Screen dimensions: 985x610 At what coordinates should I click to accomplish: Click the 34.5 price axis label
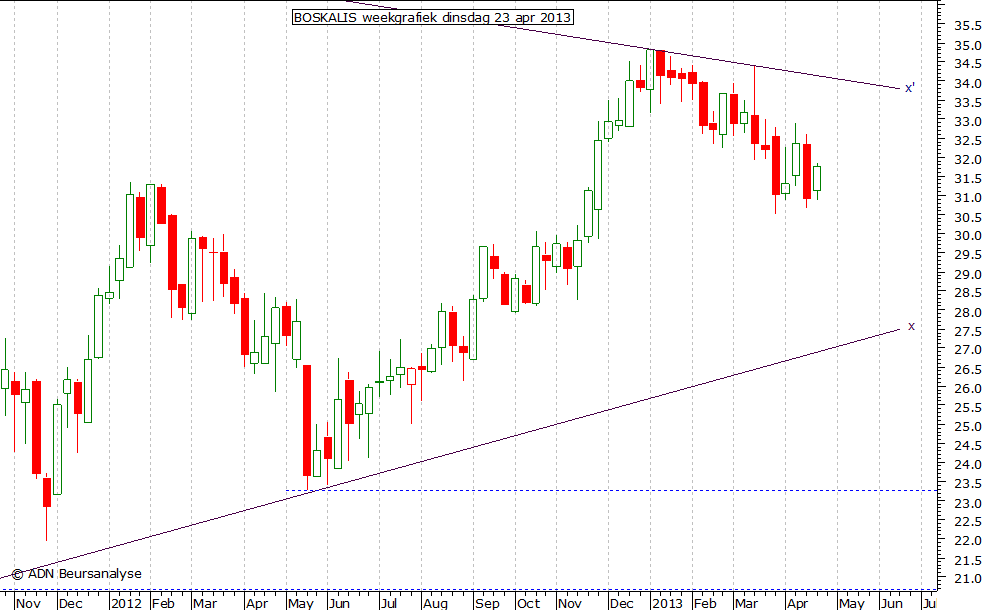pos(967,64)
